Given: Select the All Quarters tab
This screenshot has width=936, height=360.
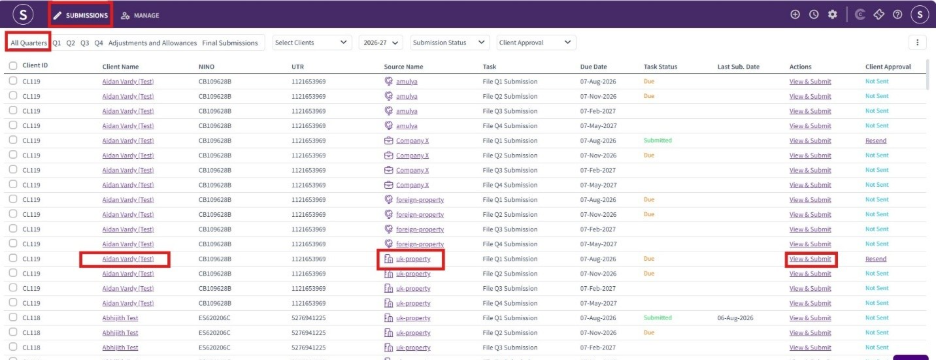Looking at the screenshot, I should tap(28, 43).
